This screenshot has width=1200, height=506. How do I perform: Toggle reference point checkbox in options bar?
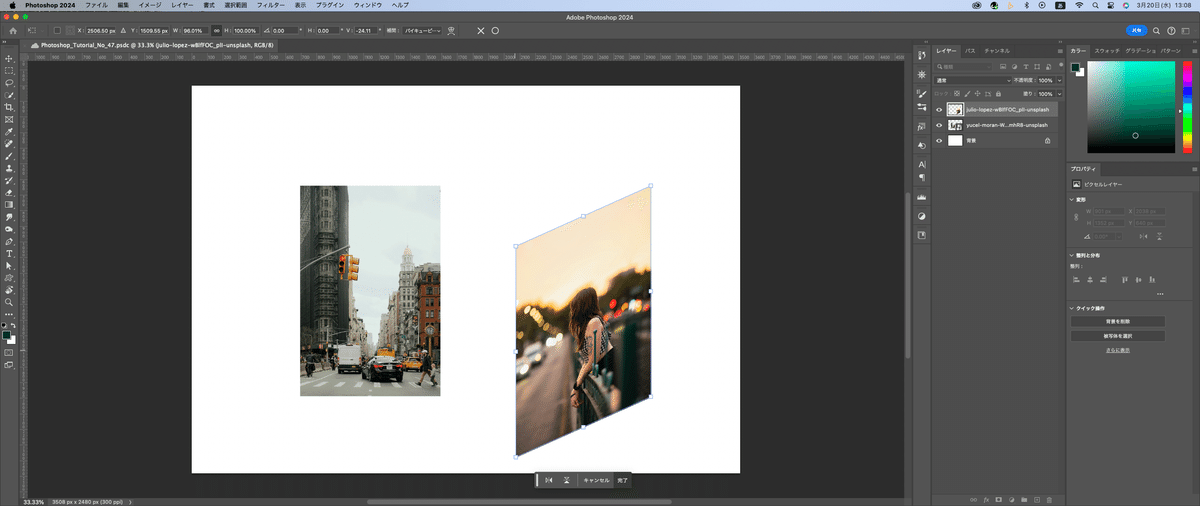[57, 30]
